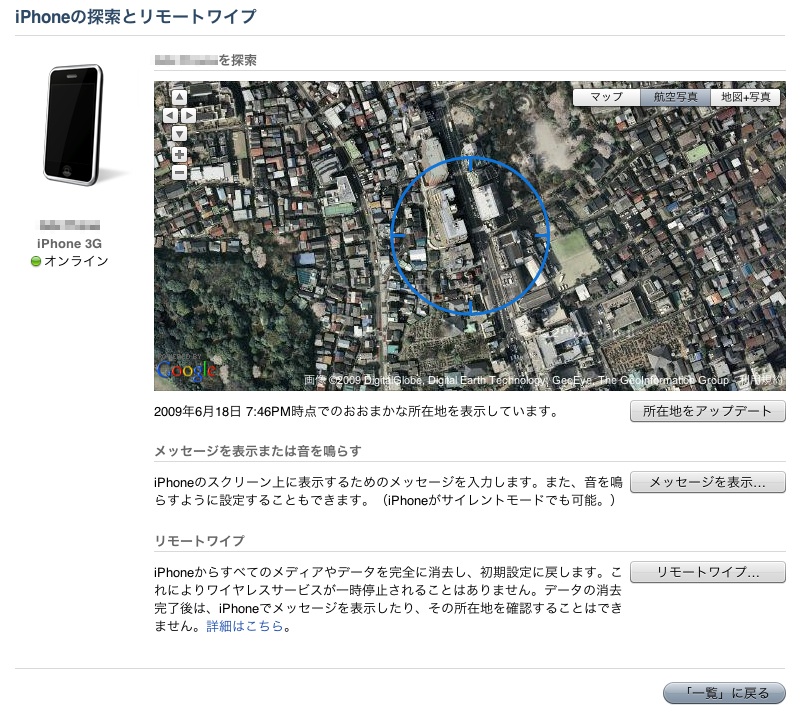
Task: Click the 所在地をアップデート button
Action: [708, 411]
